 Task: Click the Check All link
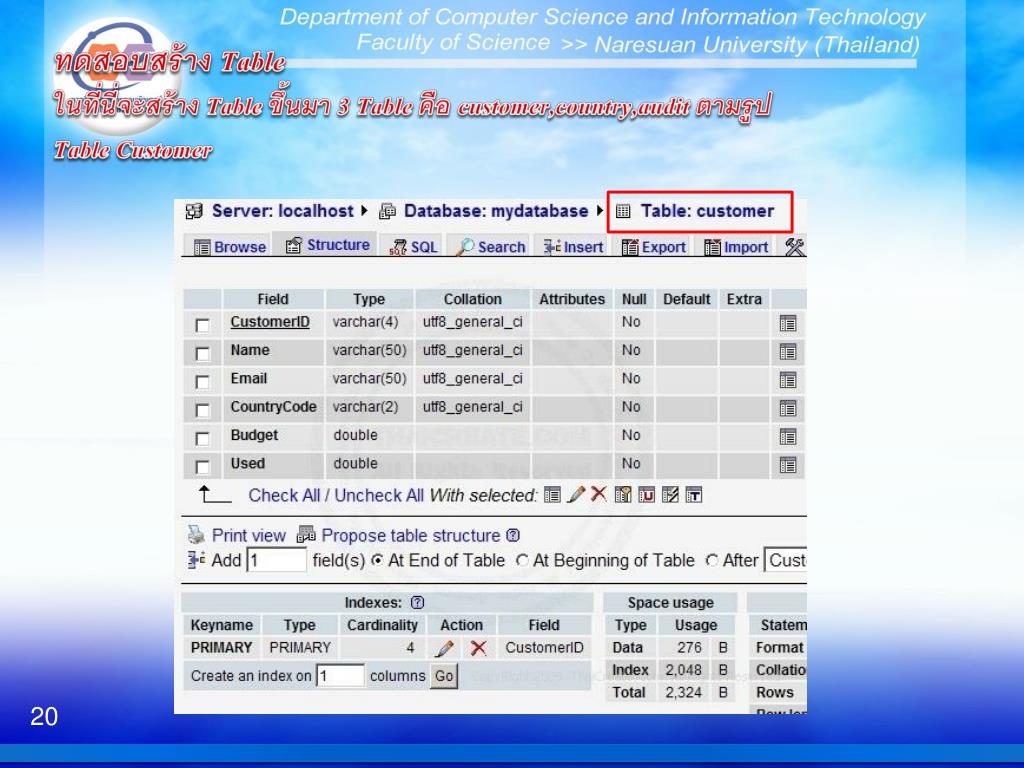(284, 495)
